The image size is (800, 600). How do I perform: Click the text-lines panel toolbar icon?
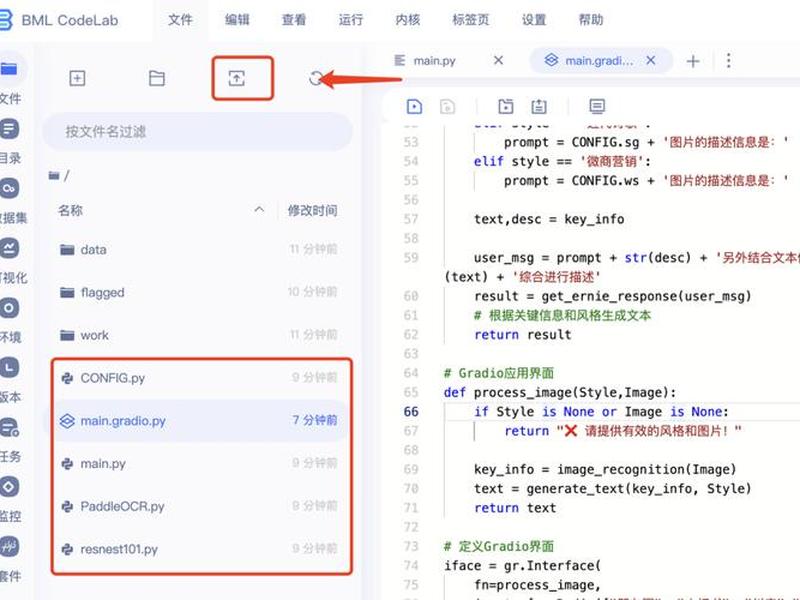tap(597, 106)
